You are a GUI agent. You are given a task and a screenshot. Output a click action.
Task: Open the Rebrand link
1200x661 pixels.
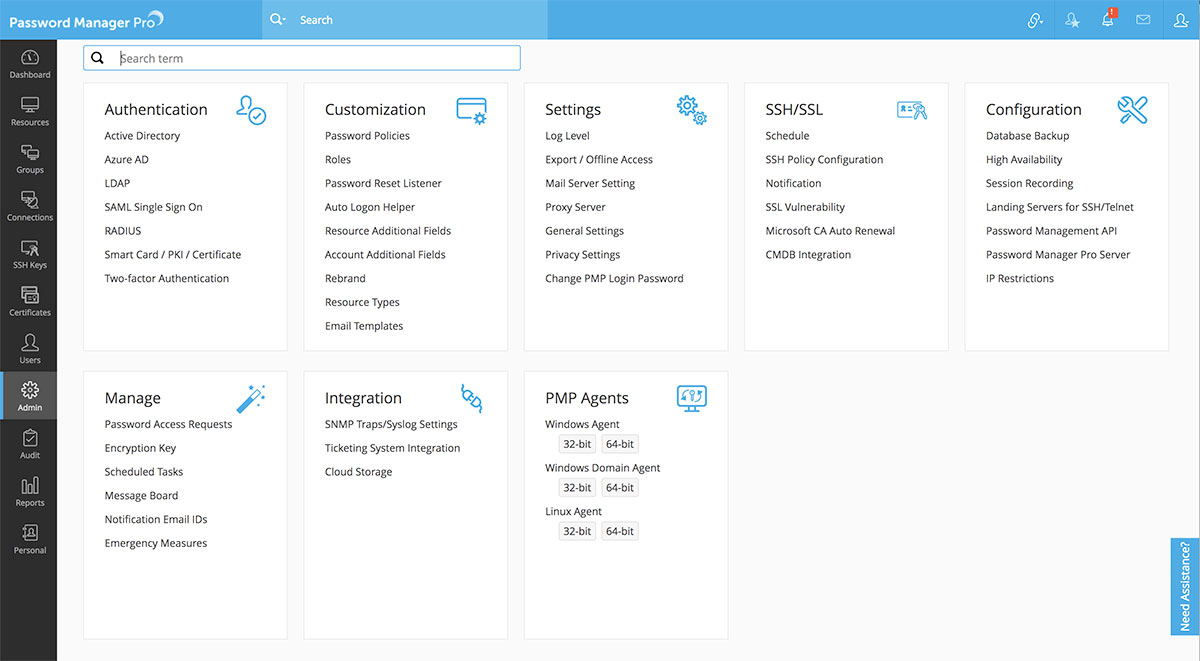click(x=345, y=279)
